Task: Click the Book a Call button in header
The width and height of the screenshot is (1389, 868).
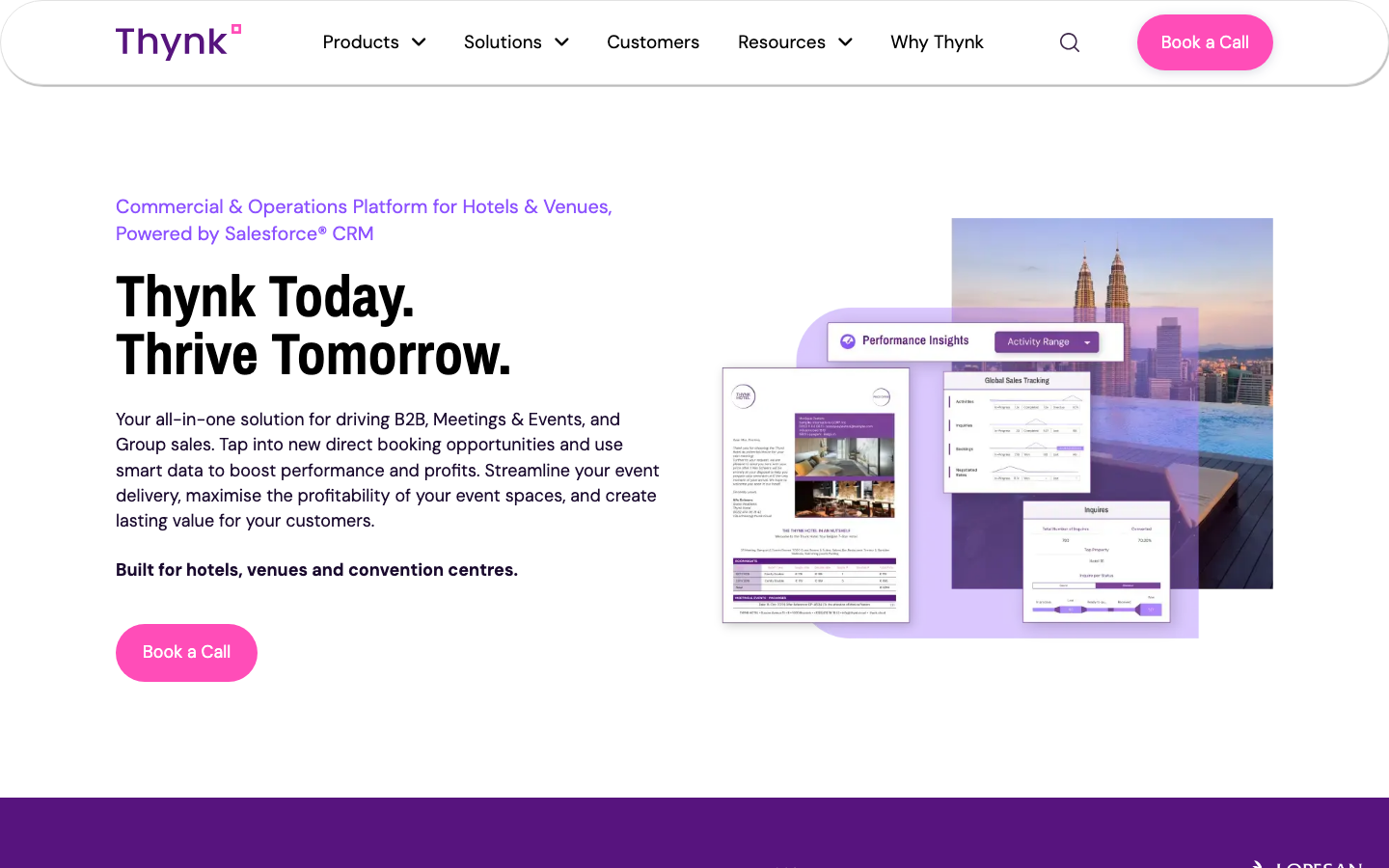Action: (1205, 42)
